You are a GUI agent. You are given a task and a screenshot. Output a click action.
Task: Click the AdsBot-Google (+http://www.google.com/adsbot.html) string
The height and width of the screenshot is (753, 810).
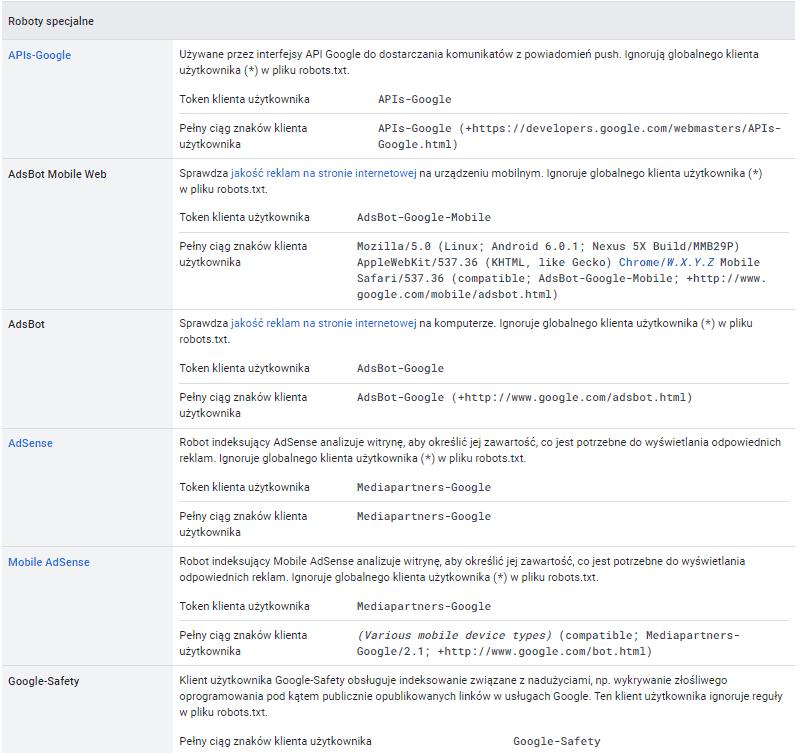524,397
